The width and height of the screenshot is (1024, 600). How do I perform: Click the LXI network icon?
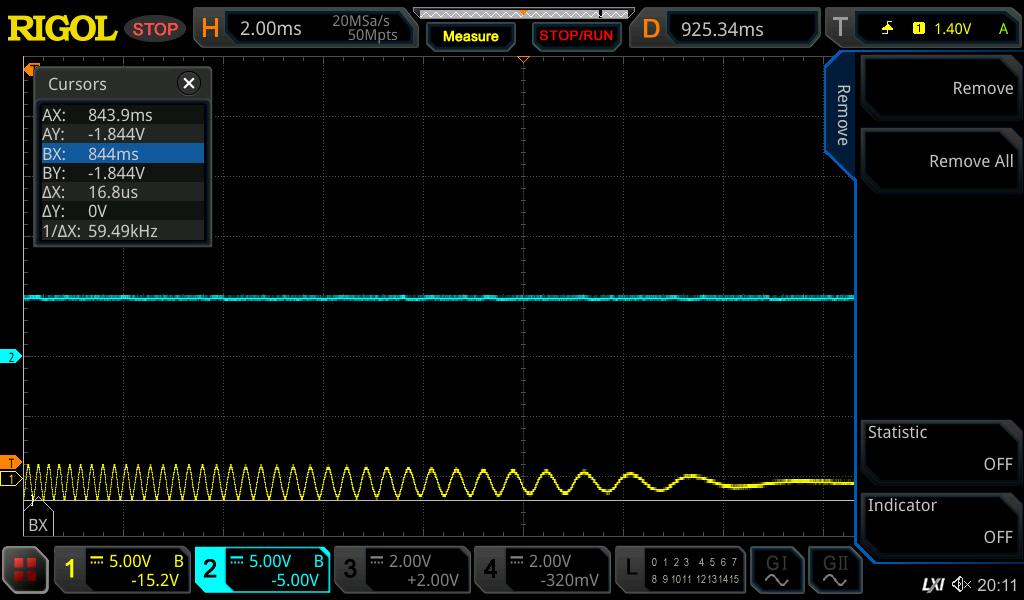tap(933, 585)
